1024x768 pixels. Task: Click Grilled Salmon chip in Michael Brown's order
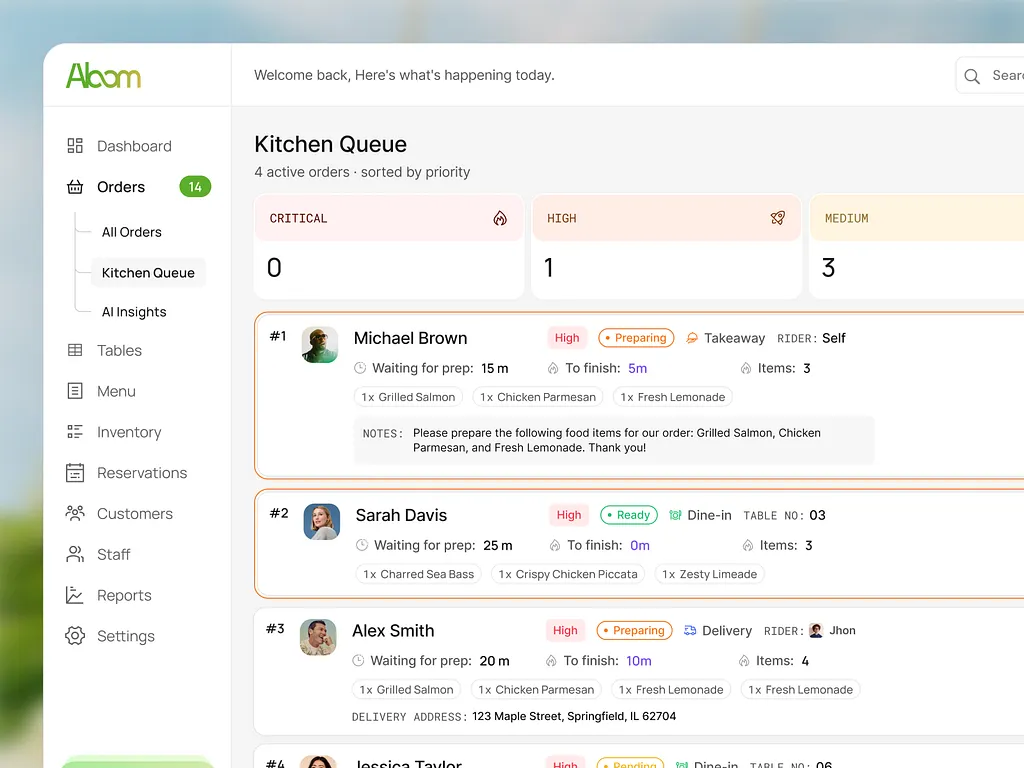[x=408, y=397]
